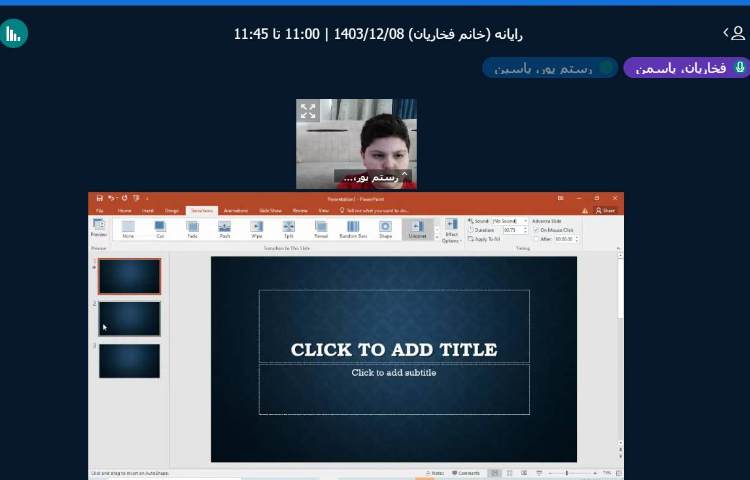Select slide 3 thumbnail
This screenshot has width=750, height=480.
129,361
